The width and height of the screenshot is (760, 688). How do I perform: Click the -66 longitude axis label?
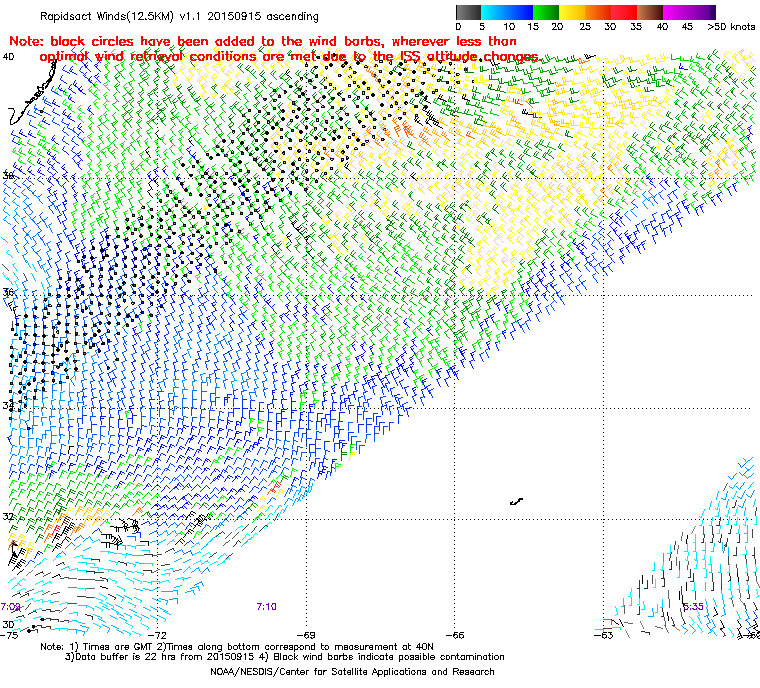455,635
